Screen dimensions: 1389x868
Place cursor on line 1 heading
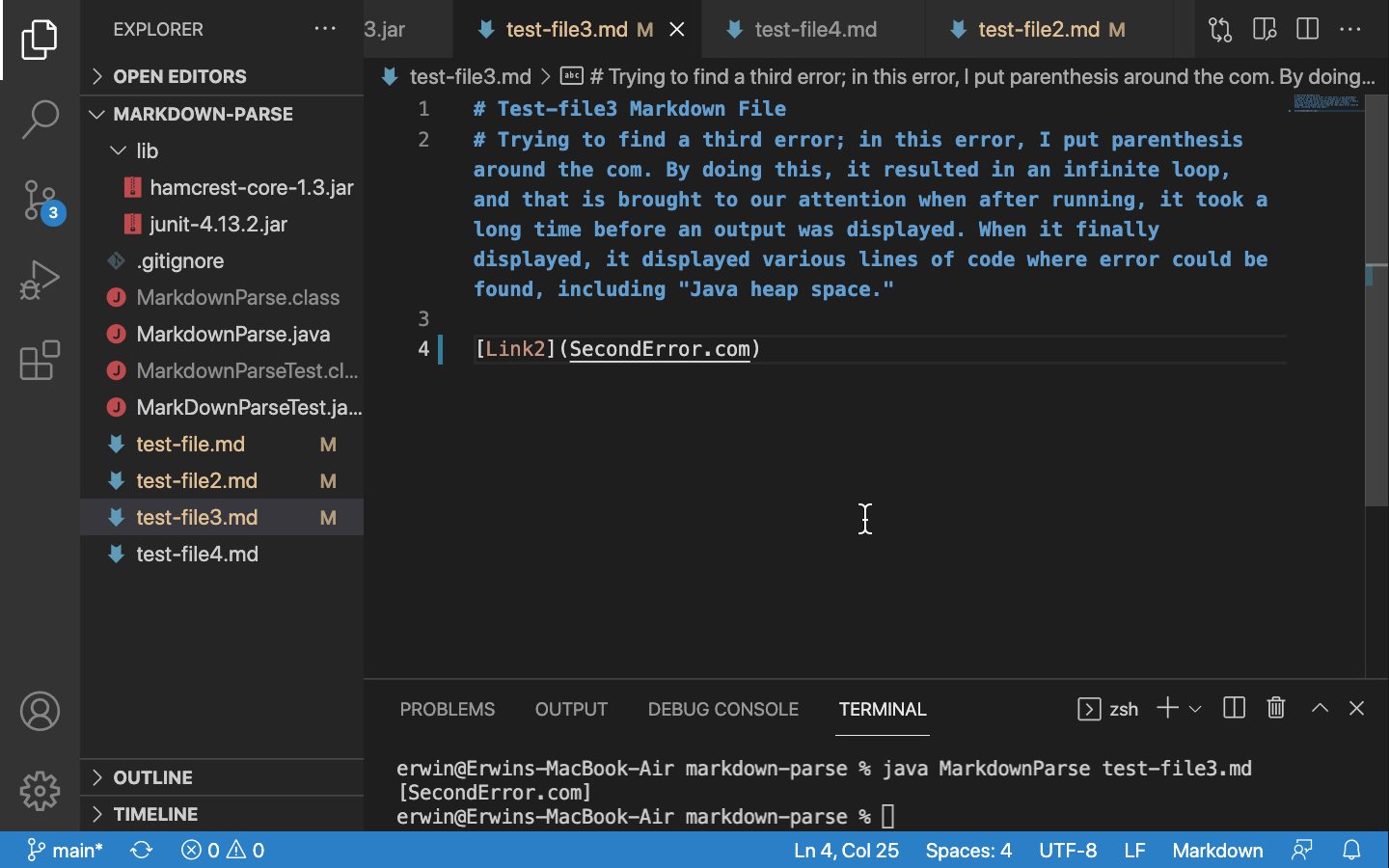pyautogui.click(x=629, y=109)
